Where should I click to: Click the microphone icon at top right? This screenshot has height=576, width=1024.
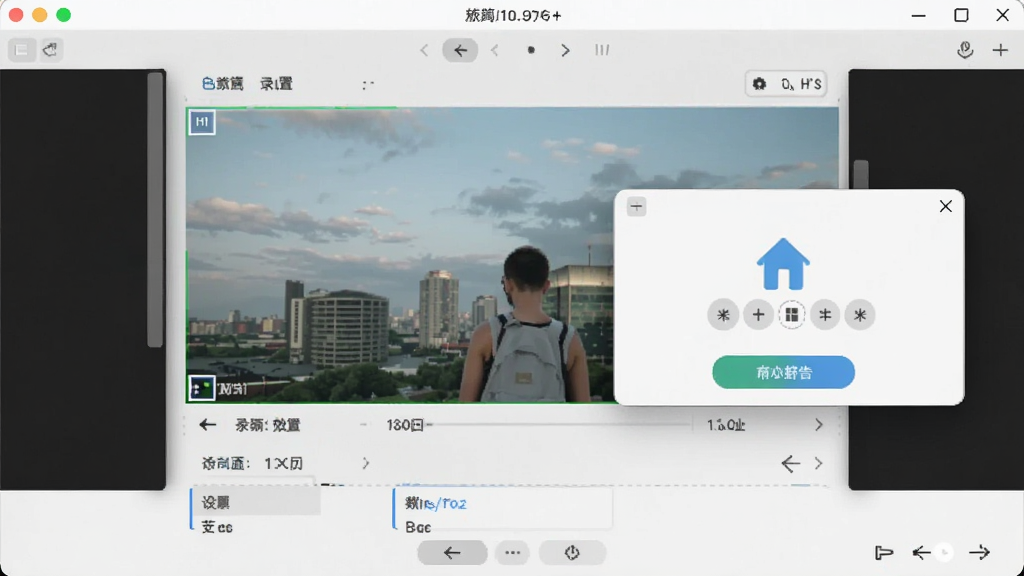tap(965, 50)
